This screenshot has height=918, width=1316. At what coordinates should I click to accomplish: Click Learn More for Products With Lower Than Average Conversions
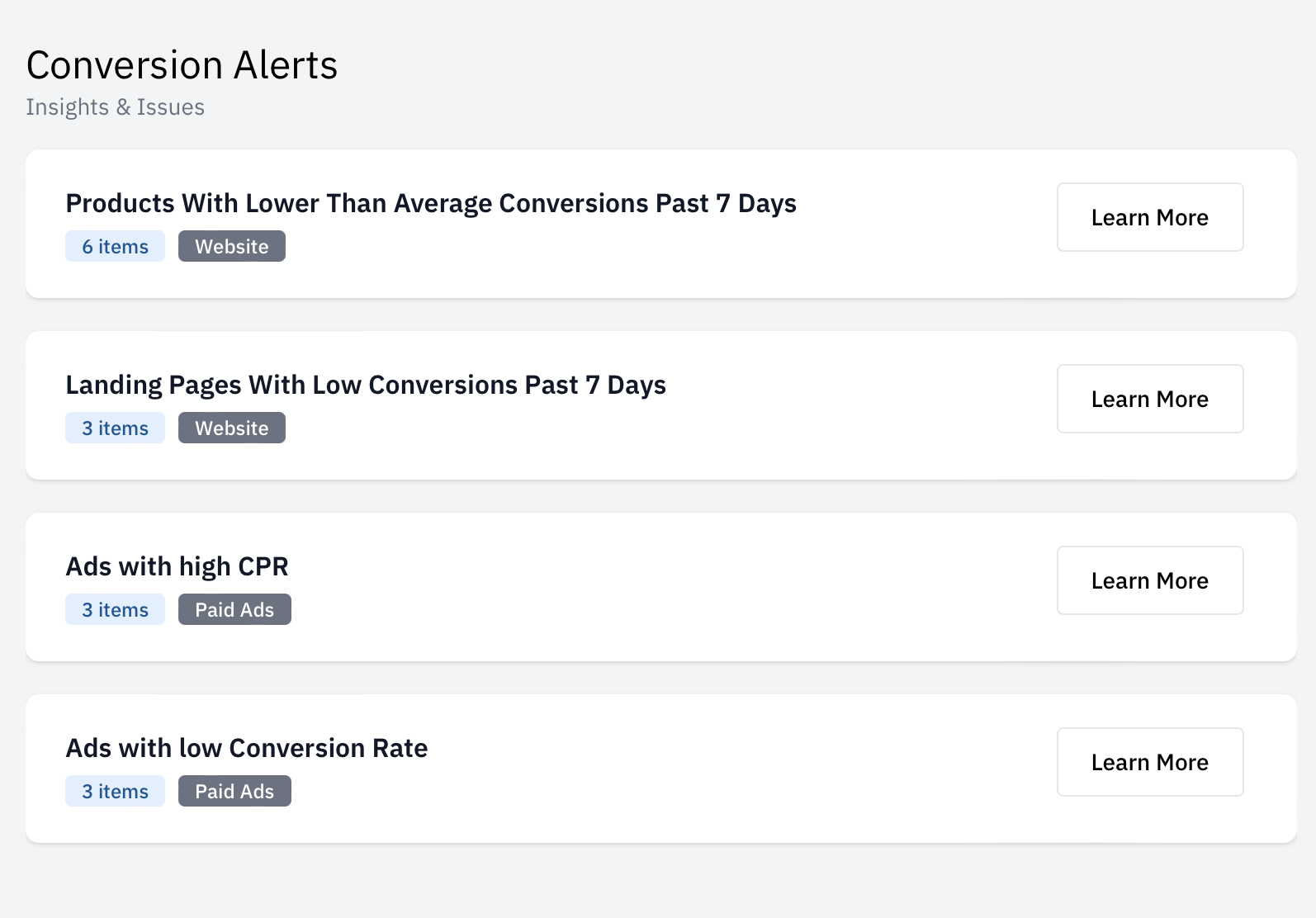click(x=1150, y=217)
